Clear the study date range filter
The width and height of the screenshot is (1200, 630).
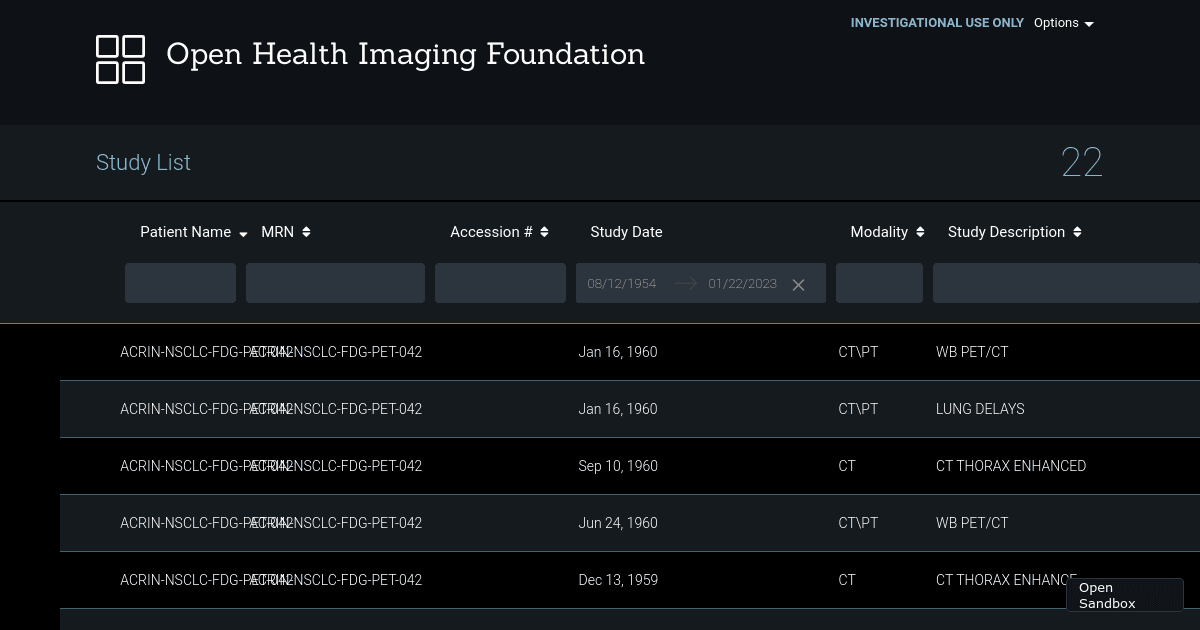tap(798, 285)
